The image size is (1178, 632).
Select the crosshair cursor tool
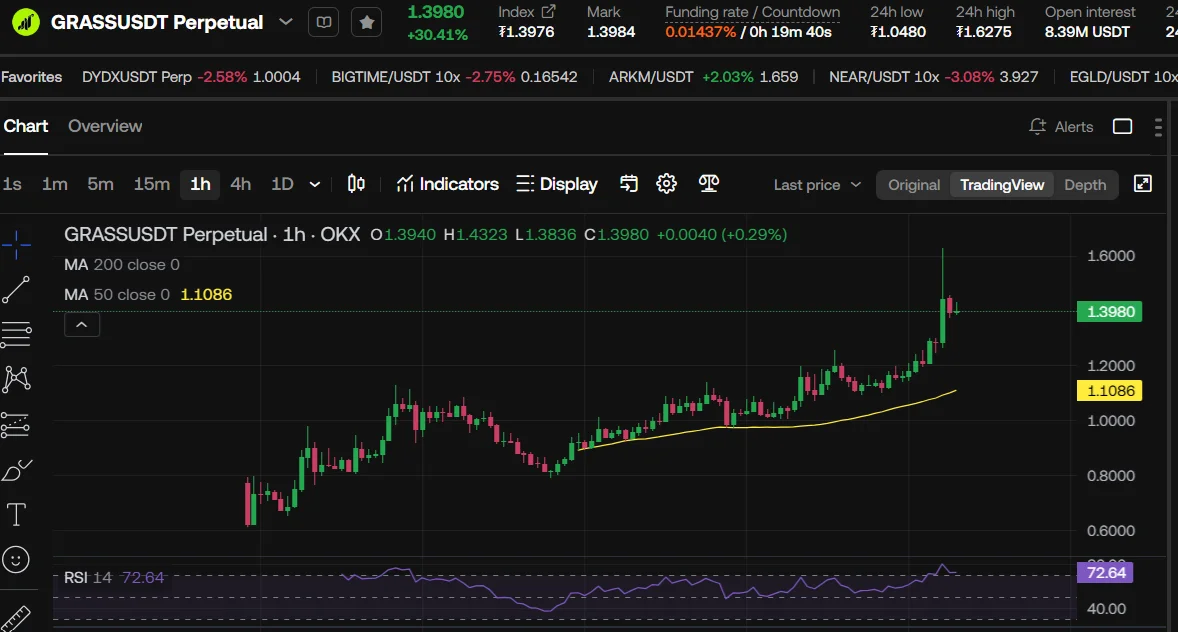pos(16,245)
